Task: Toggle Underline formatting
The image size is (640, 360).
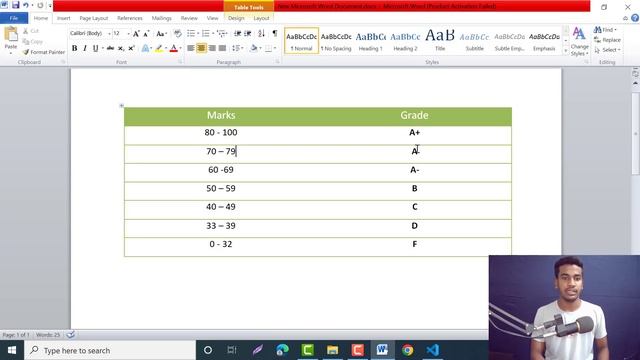Action: (95, 48)
